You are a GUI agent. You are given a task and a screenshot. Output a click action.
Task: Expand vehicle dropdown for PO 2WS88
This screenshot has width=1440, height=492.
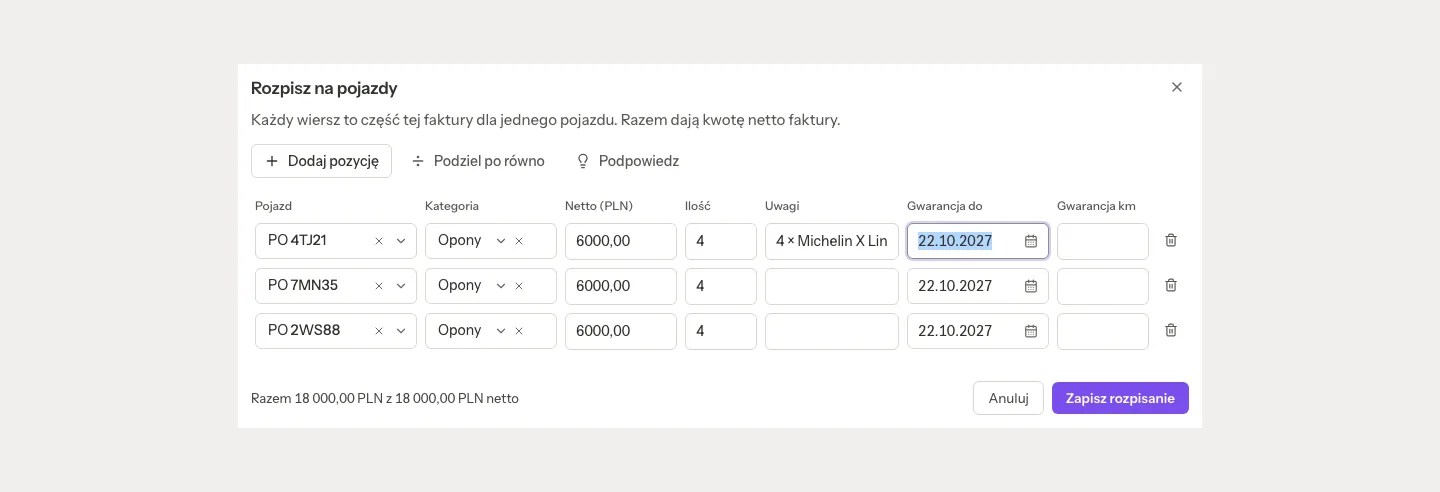tap(401, 331)
